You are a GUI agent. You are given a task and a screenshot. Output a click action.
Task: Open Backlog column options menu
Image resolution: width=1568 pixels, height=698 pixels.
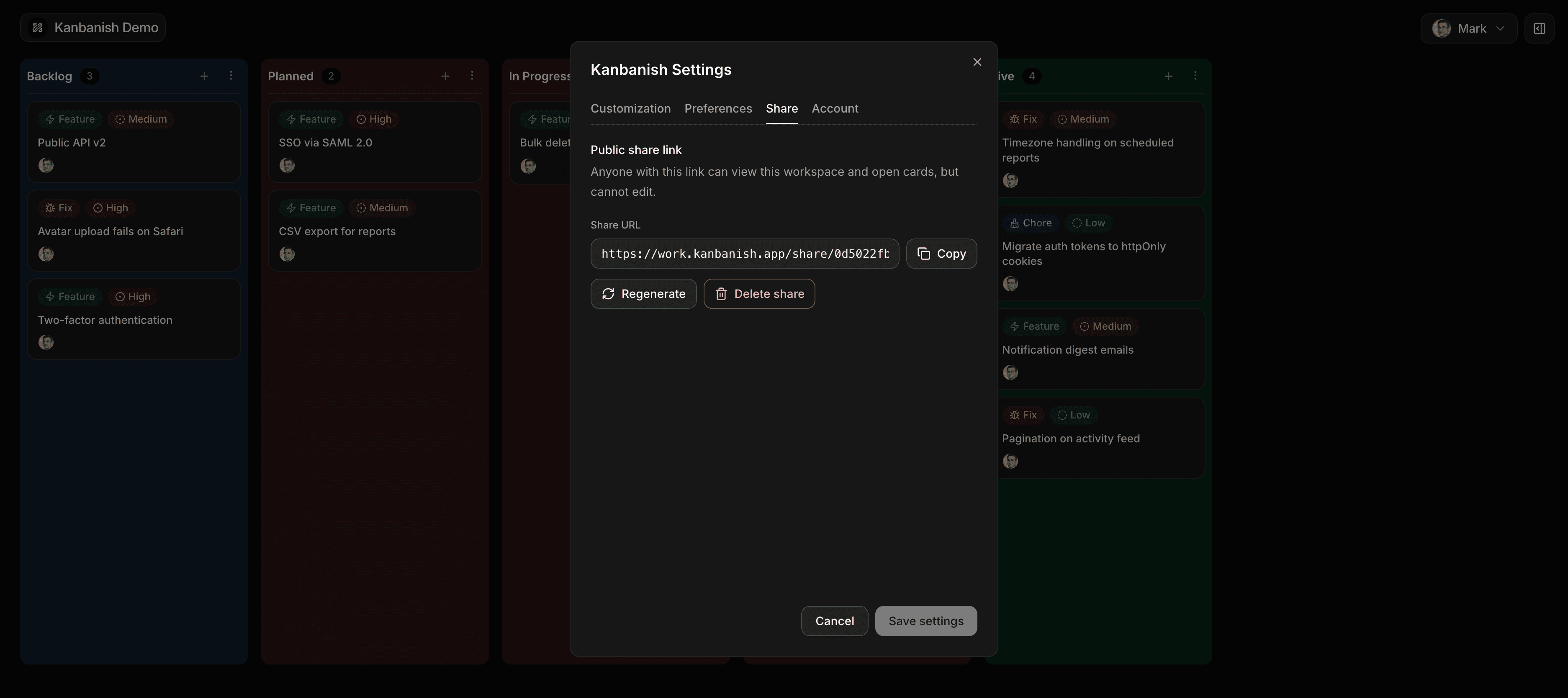(231, 76)
